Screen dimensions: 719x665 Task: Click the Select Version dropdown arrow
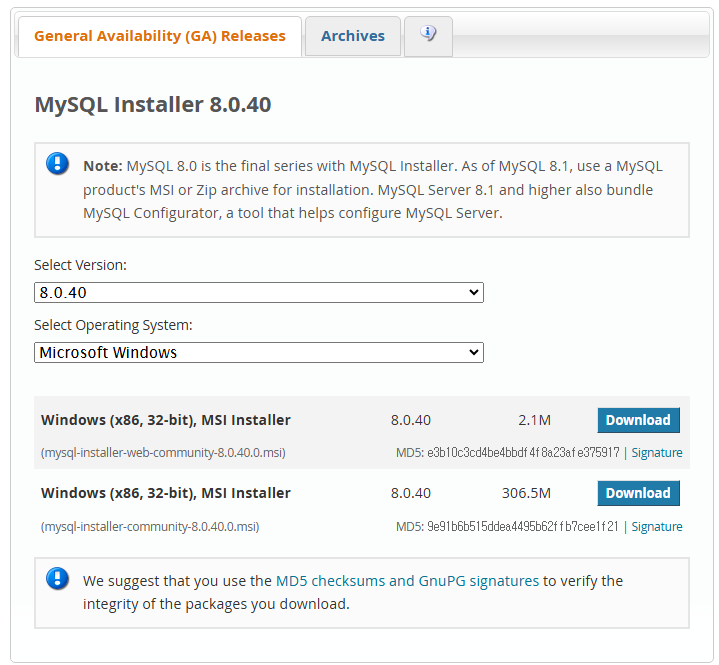[x=474, y=292]
